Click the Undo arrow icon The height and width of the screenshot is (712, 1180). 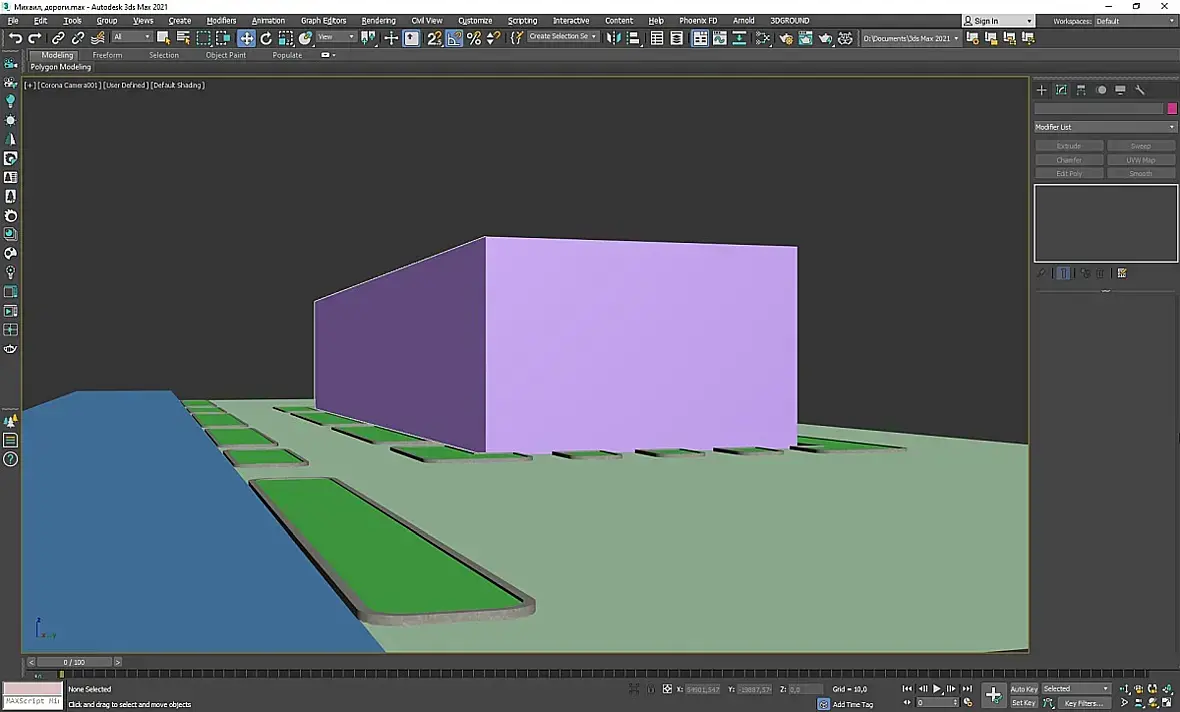pyautogui.click(x=15, y=38)
